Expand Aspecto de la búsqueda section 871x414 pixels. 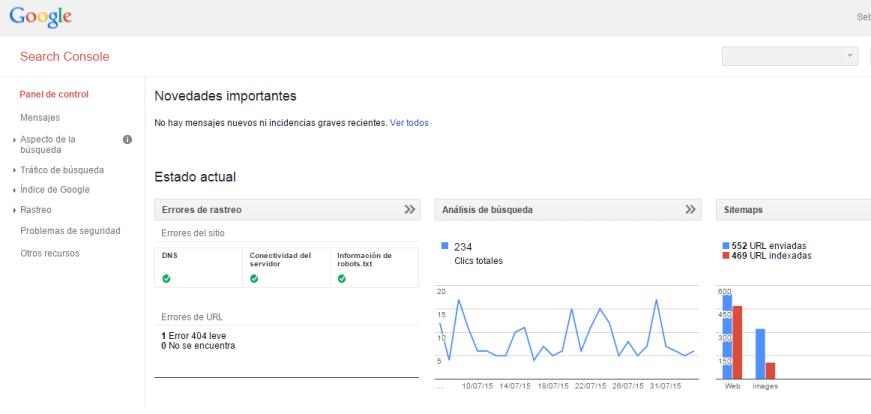[x=48, y=144]
